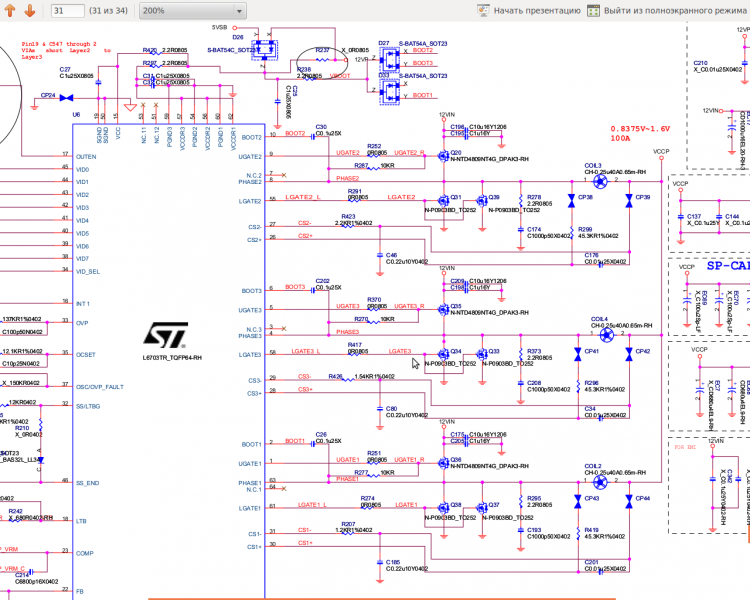
Task: Click the page number field showing 31
Action: coord(67,11)
